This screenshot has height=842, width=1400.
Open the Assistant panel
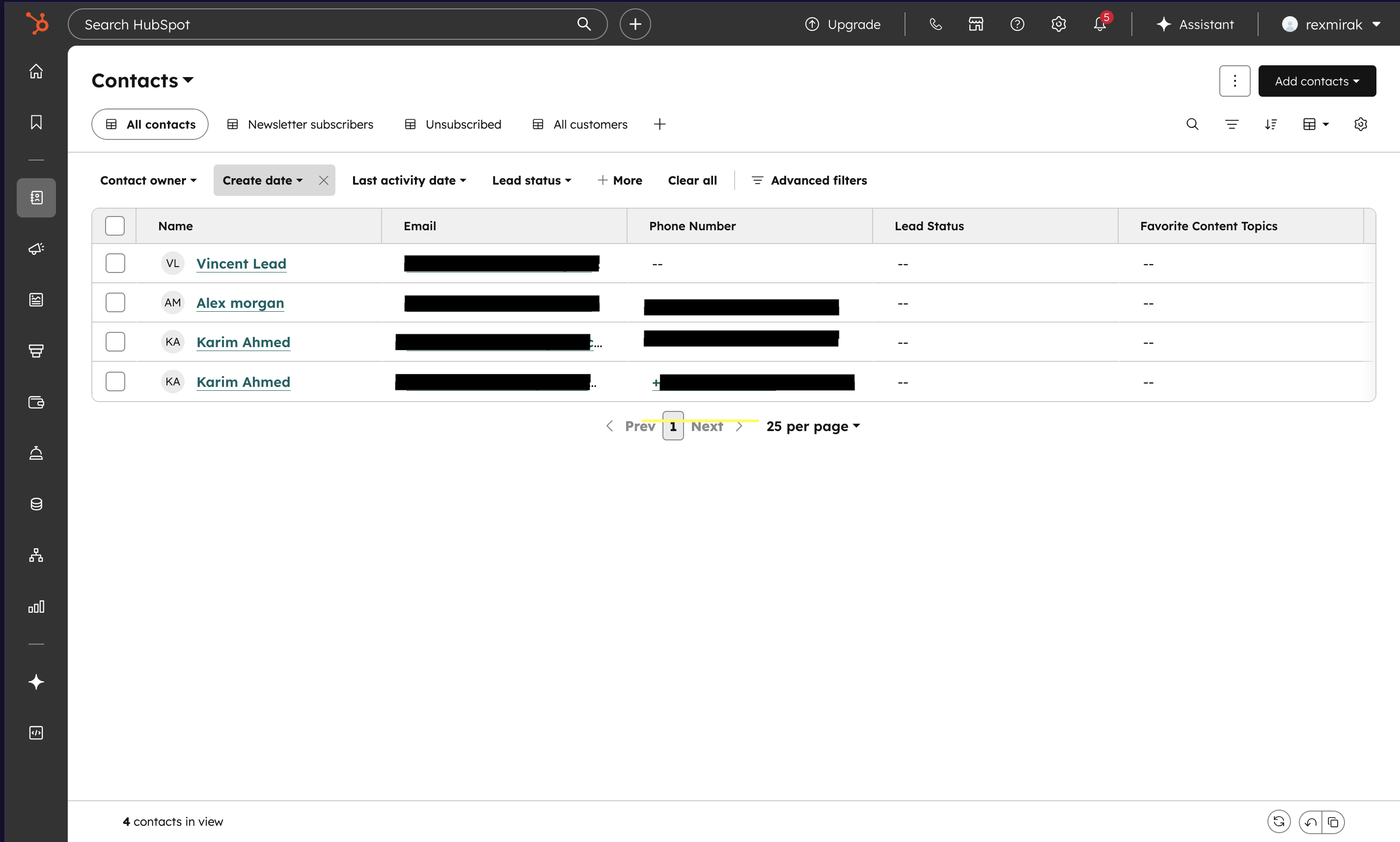[1195, 24]
